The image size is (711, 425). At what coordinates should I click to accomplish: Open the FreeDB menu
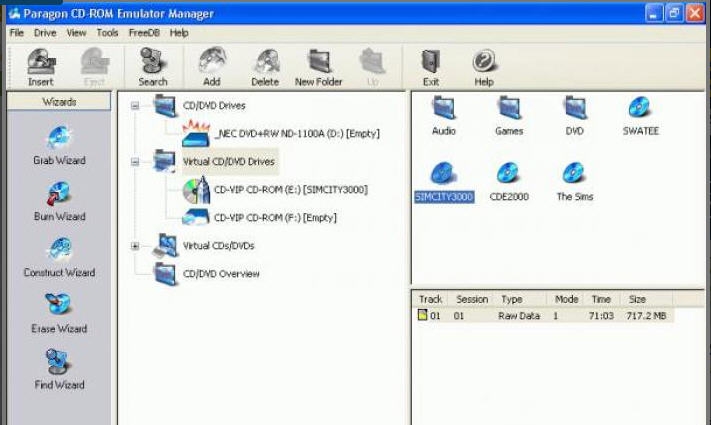144,33
